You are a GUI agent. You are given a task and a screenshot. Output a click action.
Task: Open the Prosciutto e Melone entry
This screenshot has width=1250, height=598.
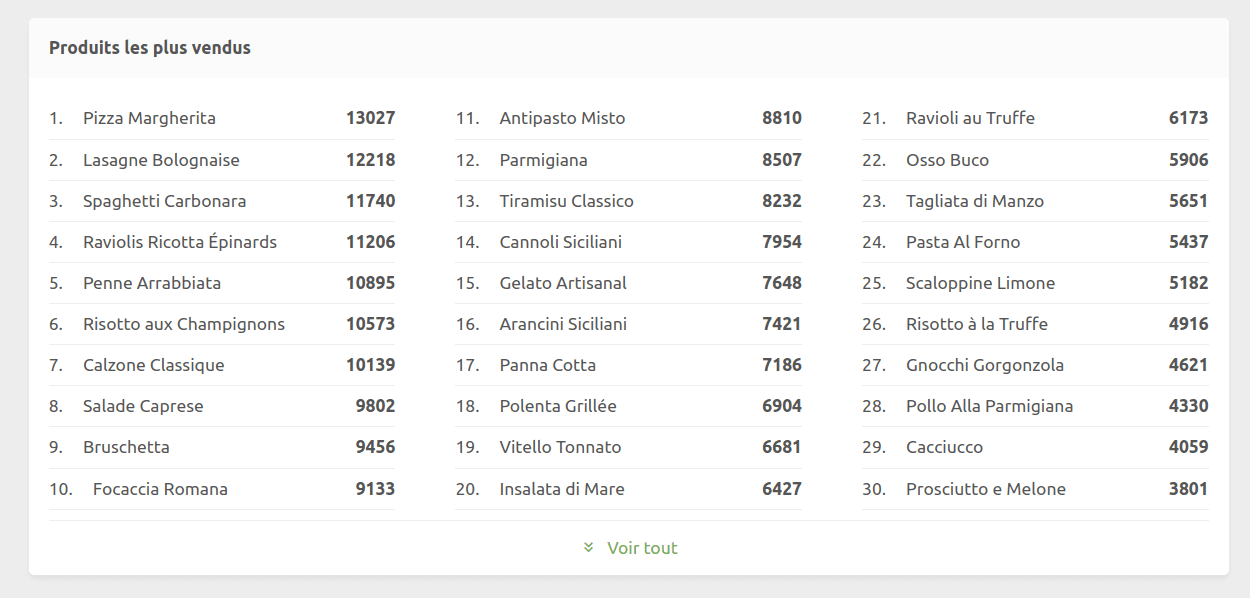[x=983, y=489]
